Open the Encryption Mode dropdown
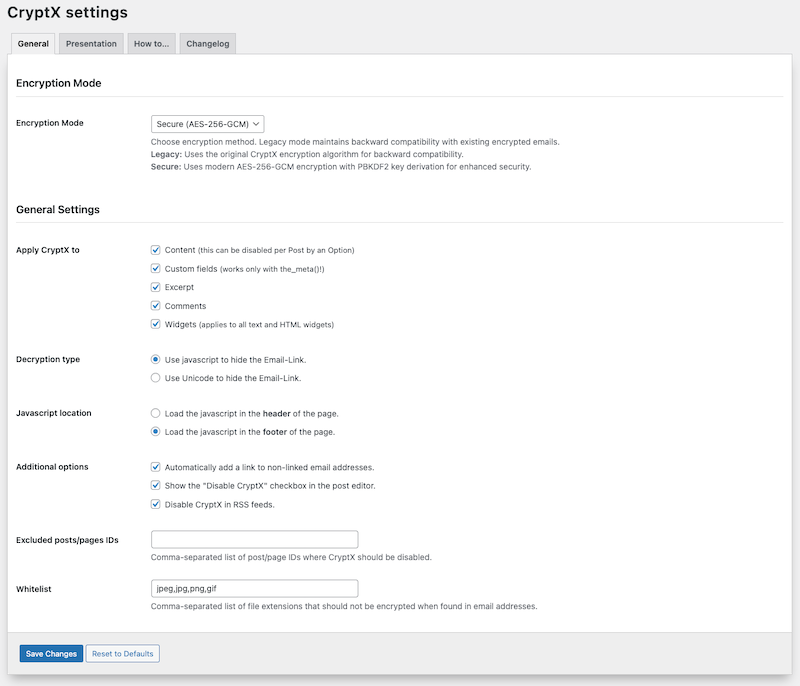The image size is (800, 686). pyautogui.click(x=208, y=124)
